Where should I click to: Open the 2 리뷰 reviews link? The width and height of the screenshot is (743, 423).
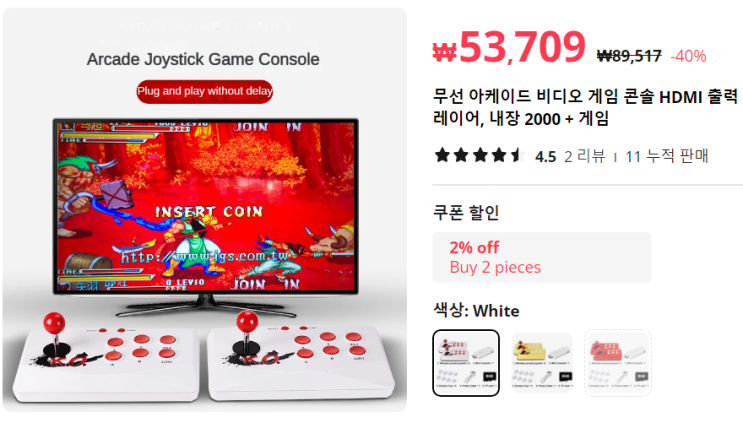(584, 156)
